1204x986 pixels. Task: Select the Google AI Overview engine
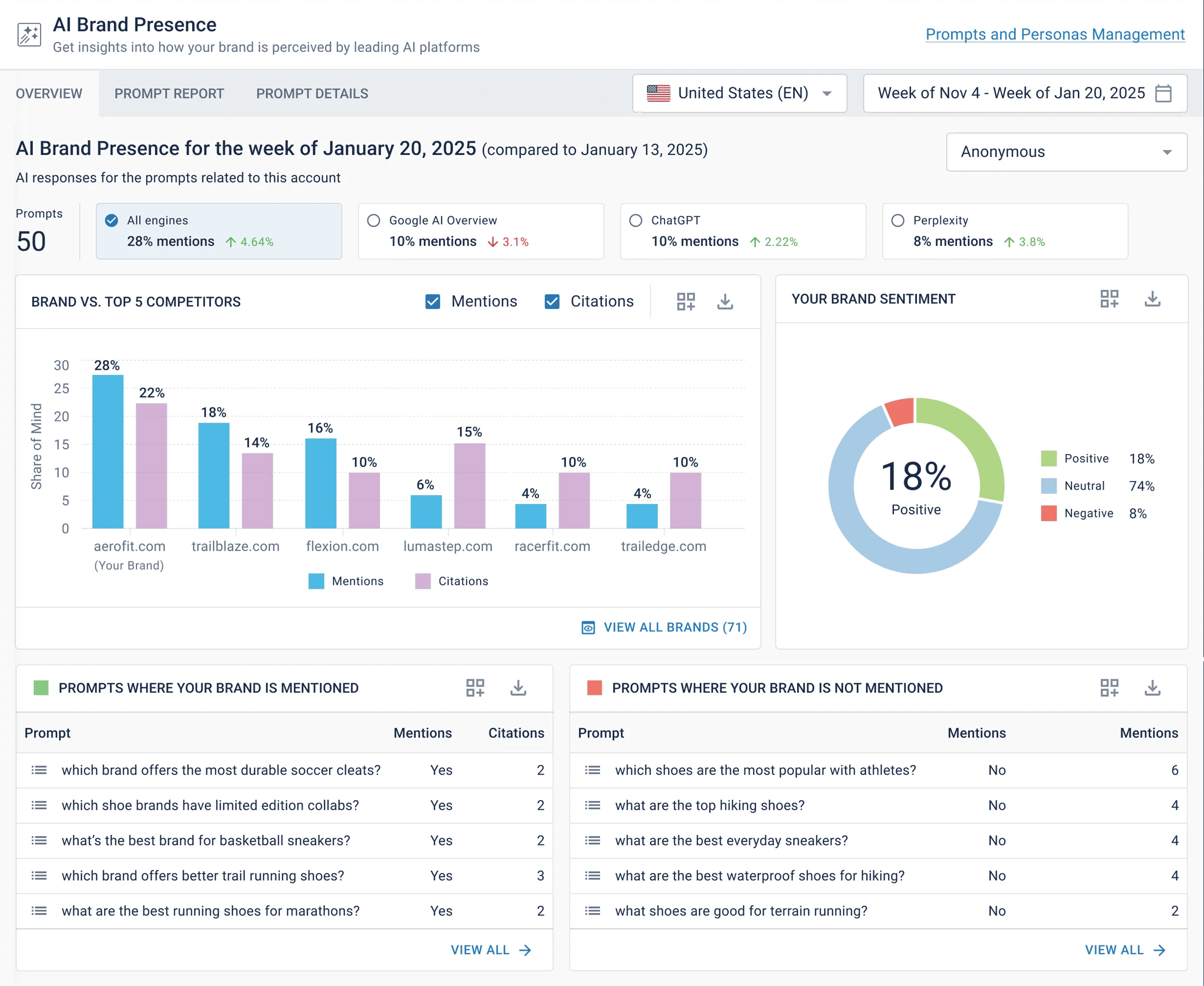(x=373, y=221)
